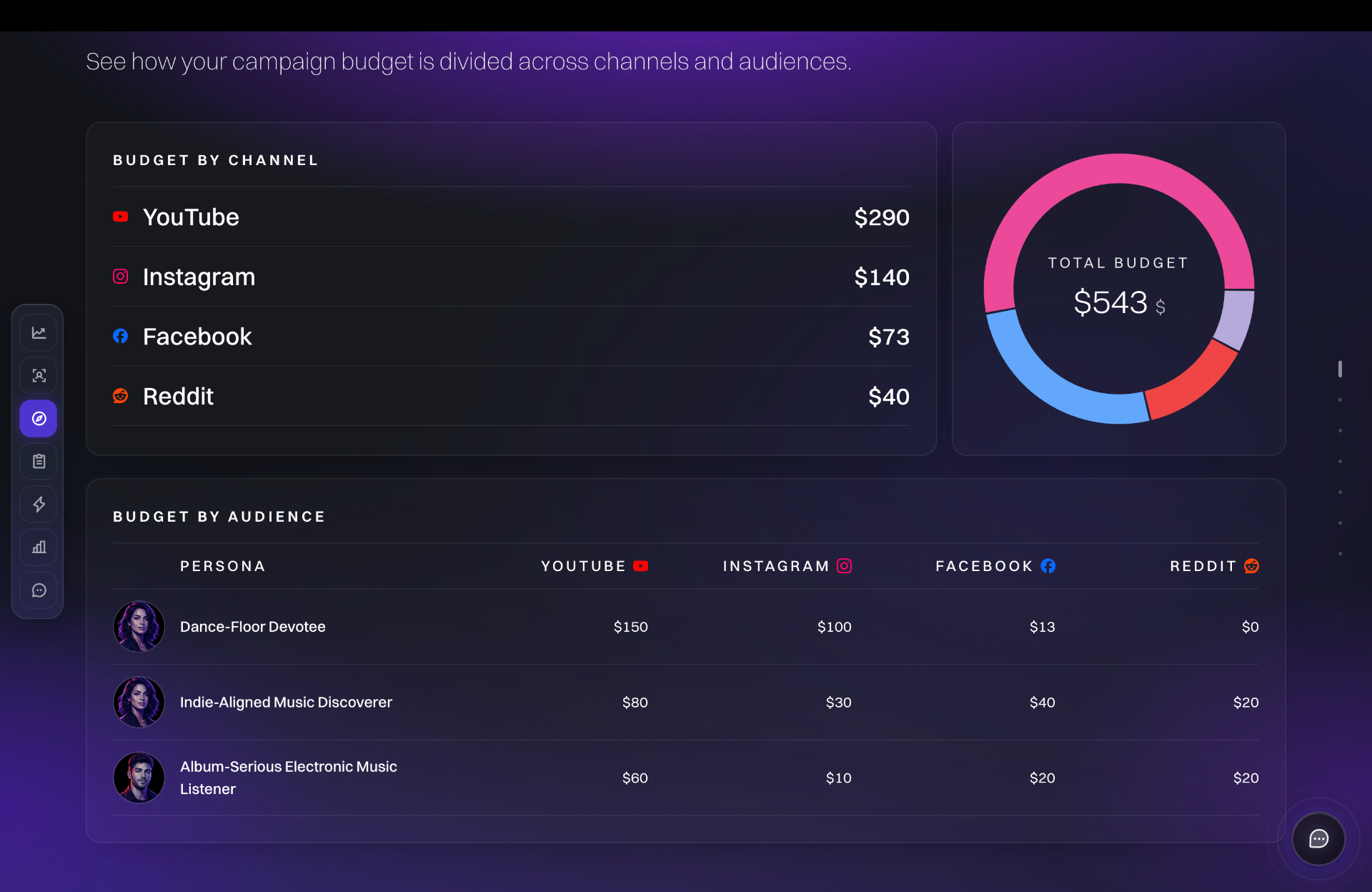
Task: Click the TOTAL BUDGET label in donut
Action: tap(1118, 263)
